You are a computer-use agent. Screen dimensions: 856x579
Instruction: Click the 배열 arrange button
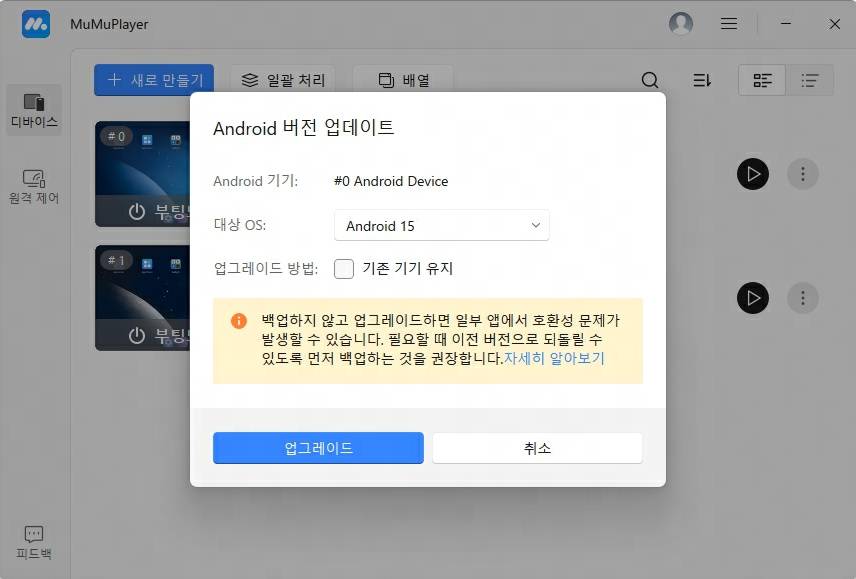(x=404, y=80)
